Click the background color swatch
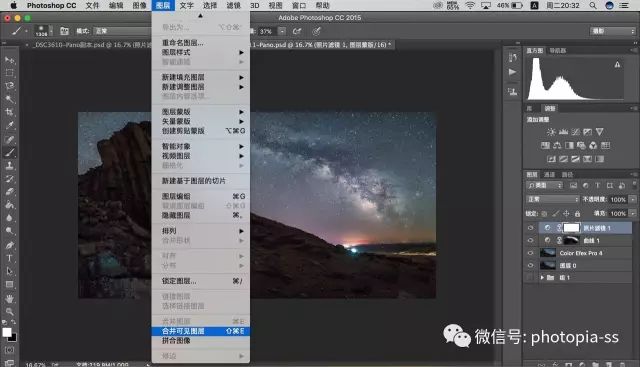 pos(13,338)
